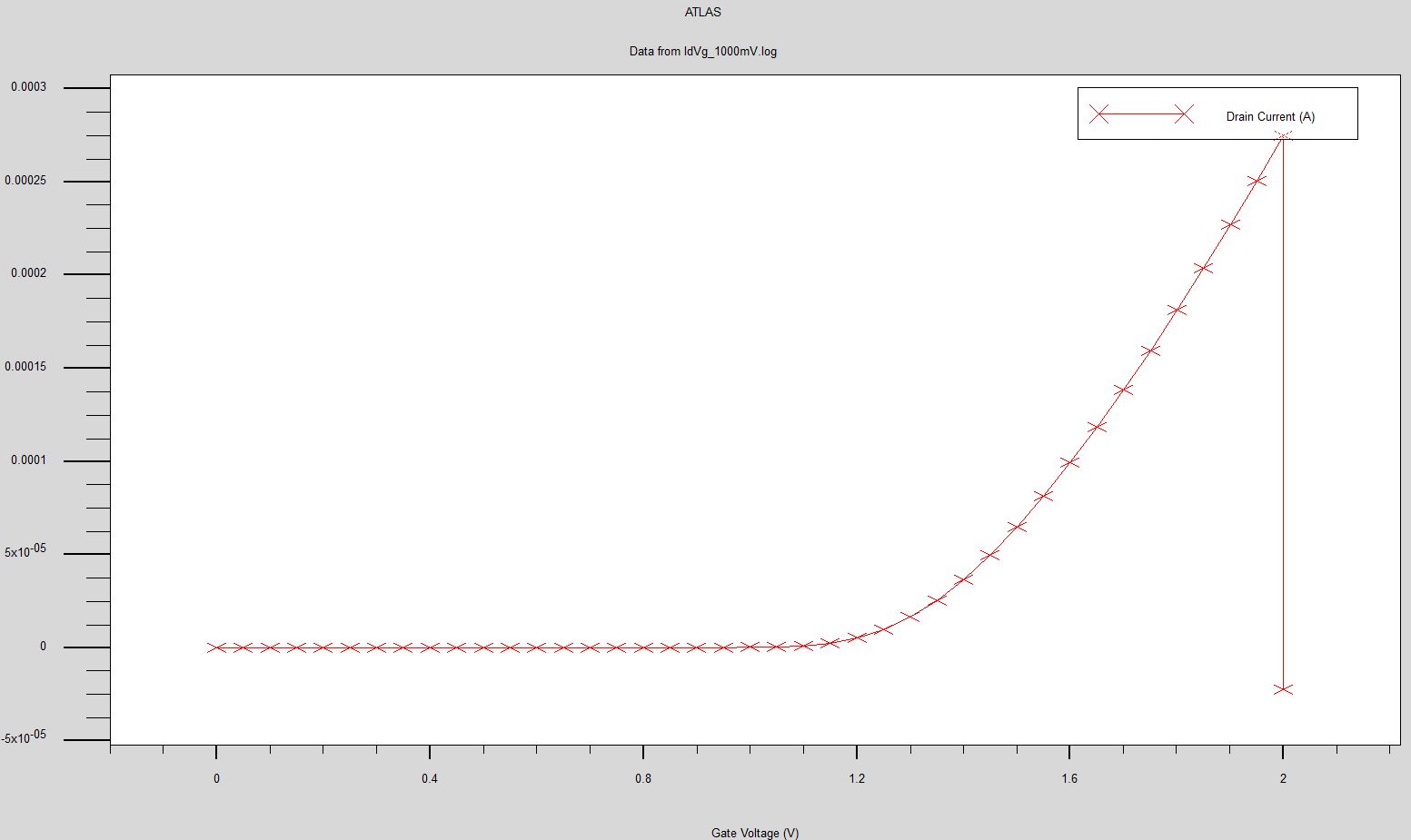Select the -5x10-05 y-axis tick label

click(x=24, y=737)
